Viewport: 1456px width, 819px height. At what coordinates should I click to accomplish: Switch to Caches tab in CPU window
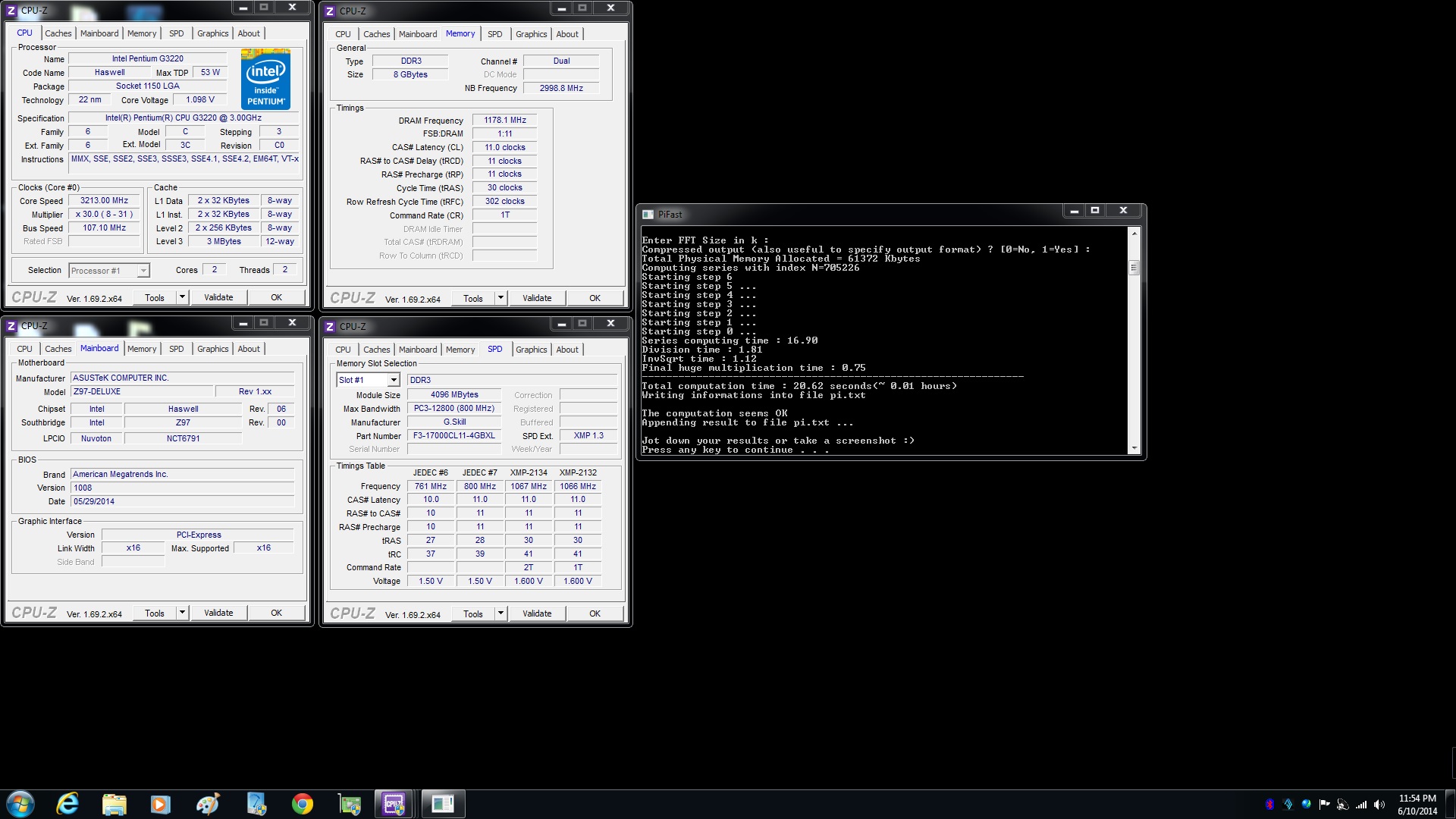(x=58, y=33)
